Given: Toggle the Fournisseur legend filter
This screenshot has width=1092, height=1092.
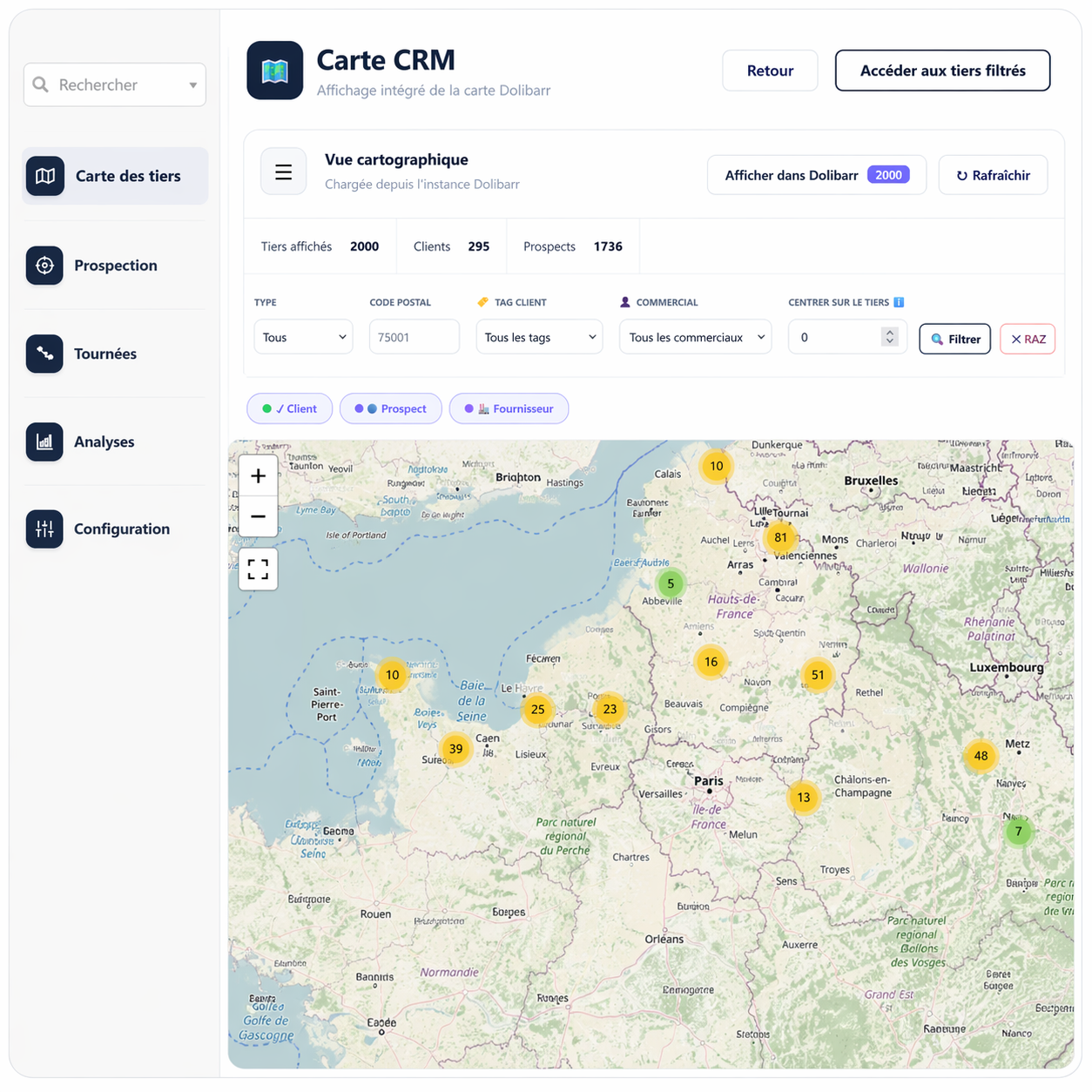Looking at the screenshot, I should point(509,408).
